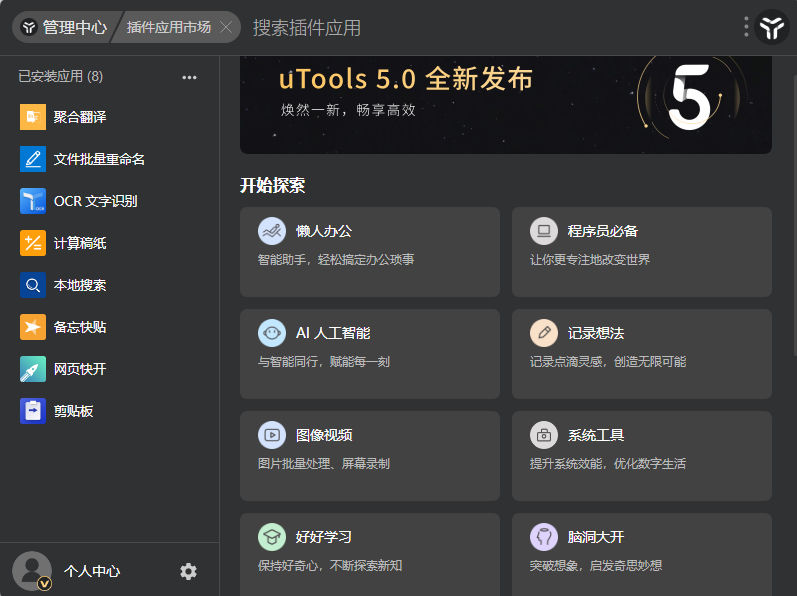Open the 系统工具 category card
Image resolution: width=797 pixels, height=596 pixels.
[642, 456]
